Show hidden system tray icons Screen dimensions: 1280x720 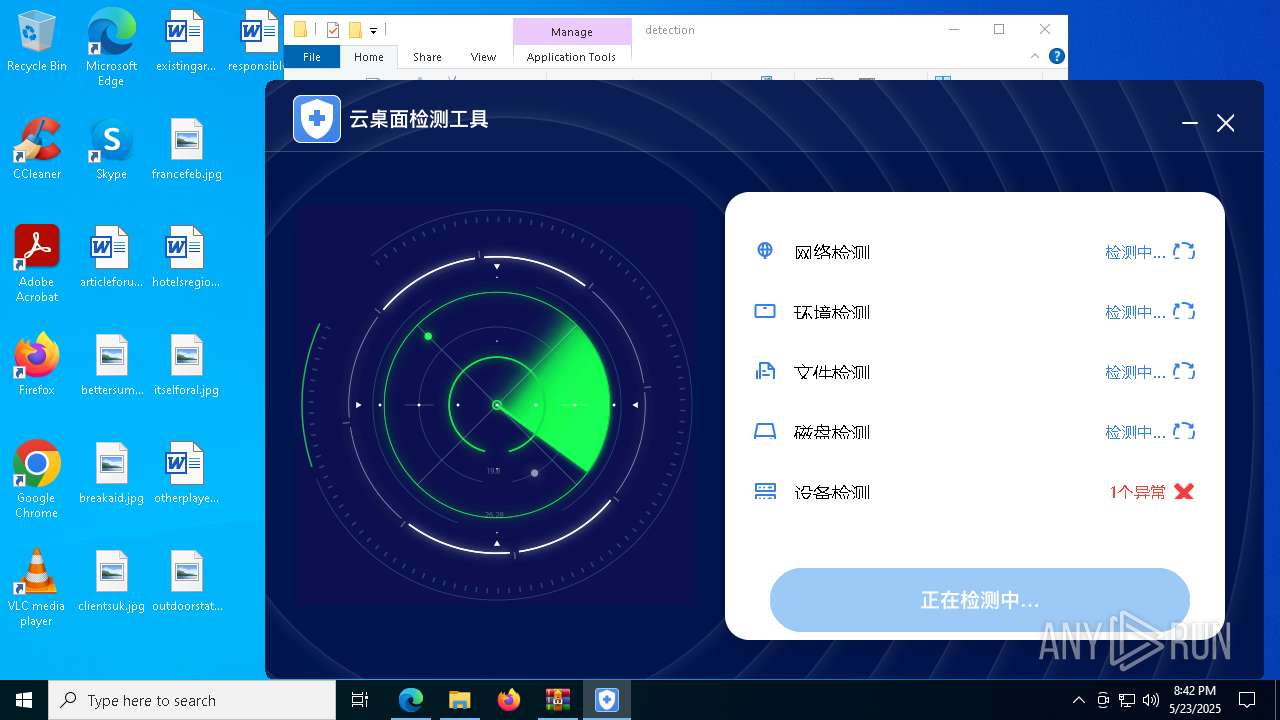[x=1079, y=700]
